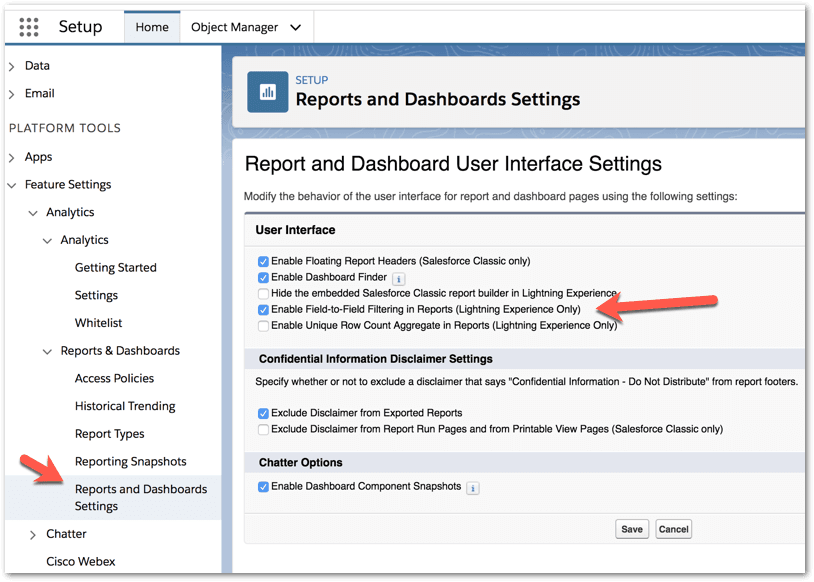The image size is (814, 582).
Task: Collapse the top-level Analytics chevron
Action: tap(33, 213)
